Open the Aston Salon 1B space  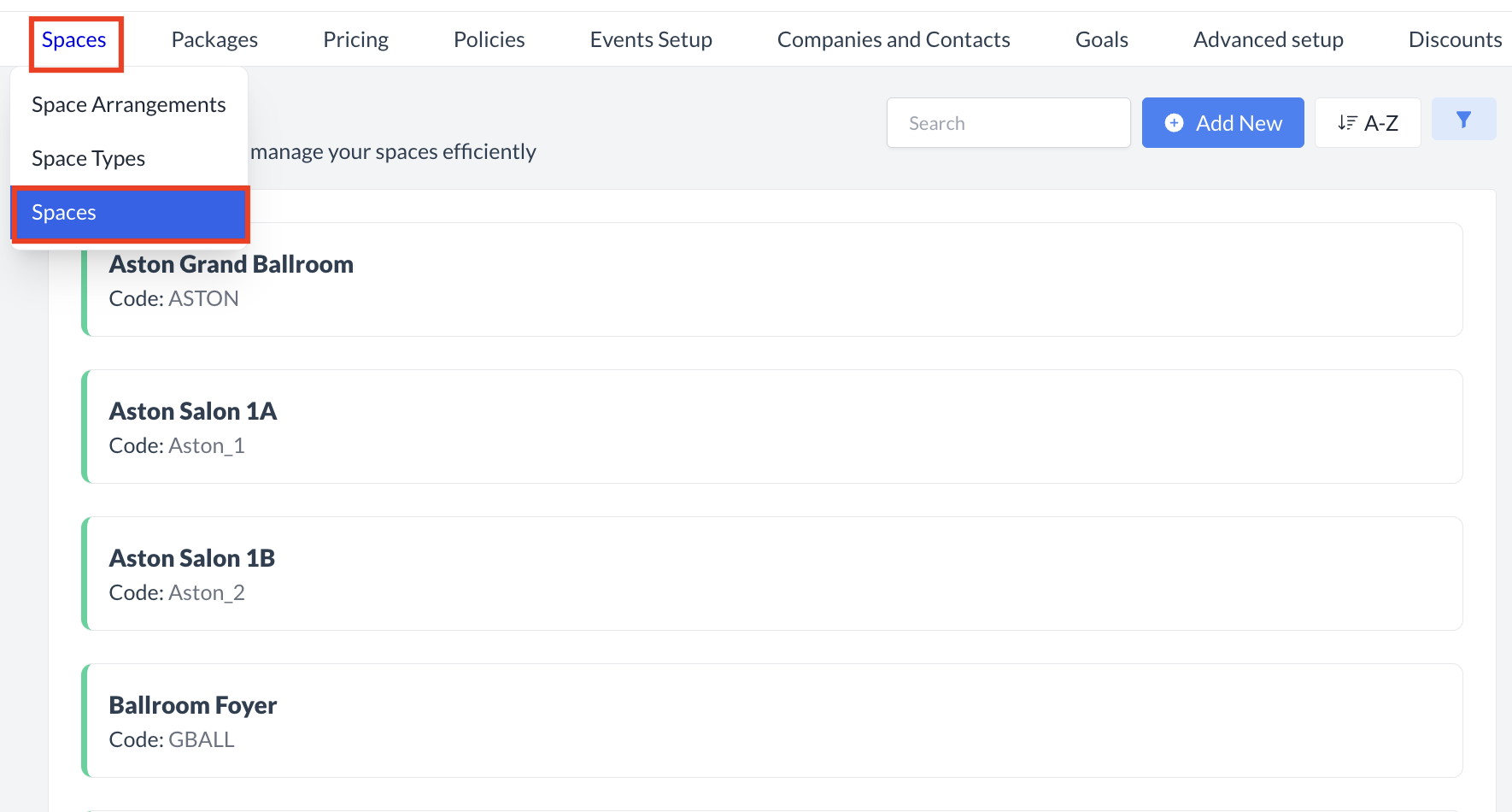click(x=772, y=574)
